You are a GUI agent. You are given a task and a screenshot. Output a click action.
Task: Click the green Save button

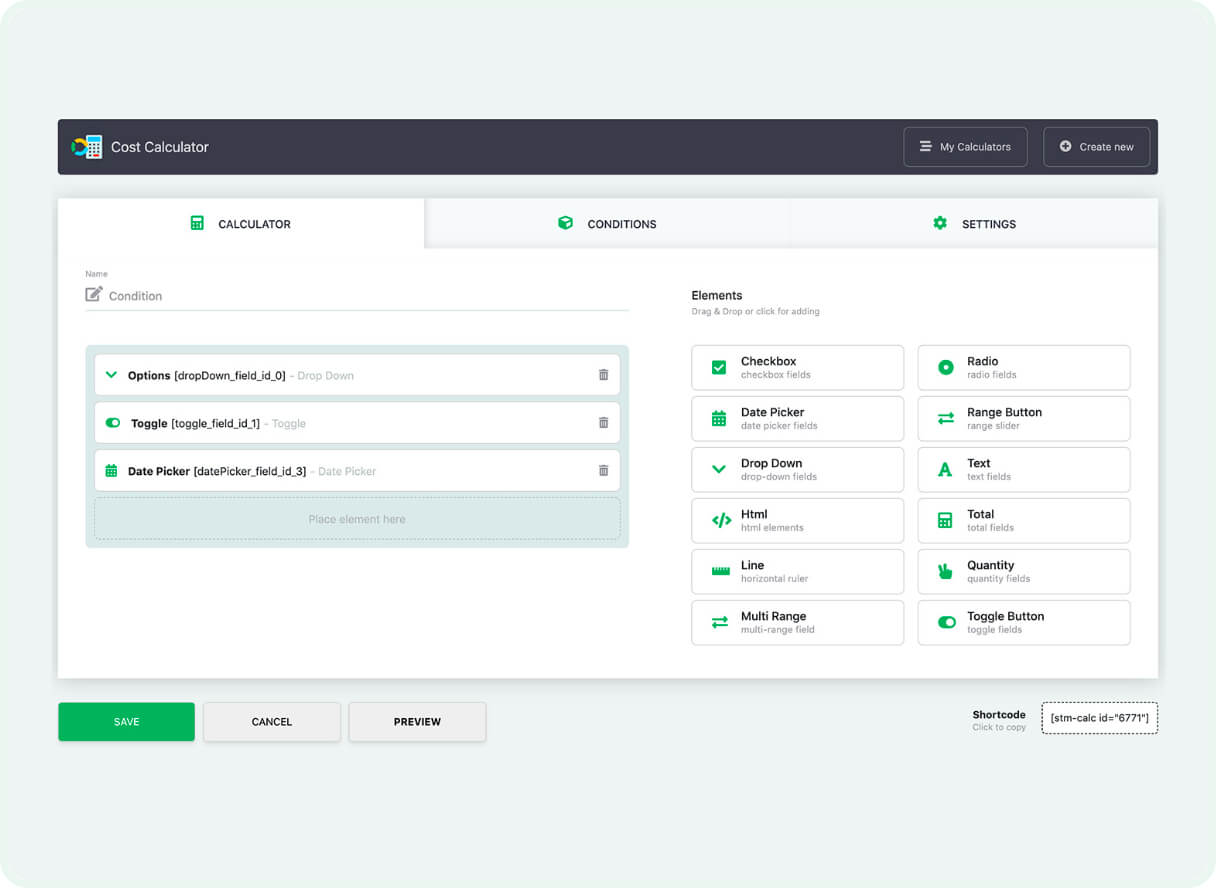click(x=126, y=722)
